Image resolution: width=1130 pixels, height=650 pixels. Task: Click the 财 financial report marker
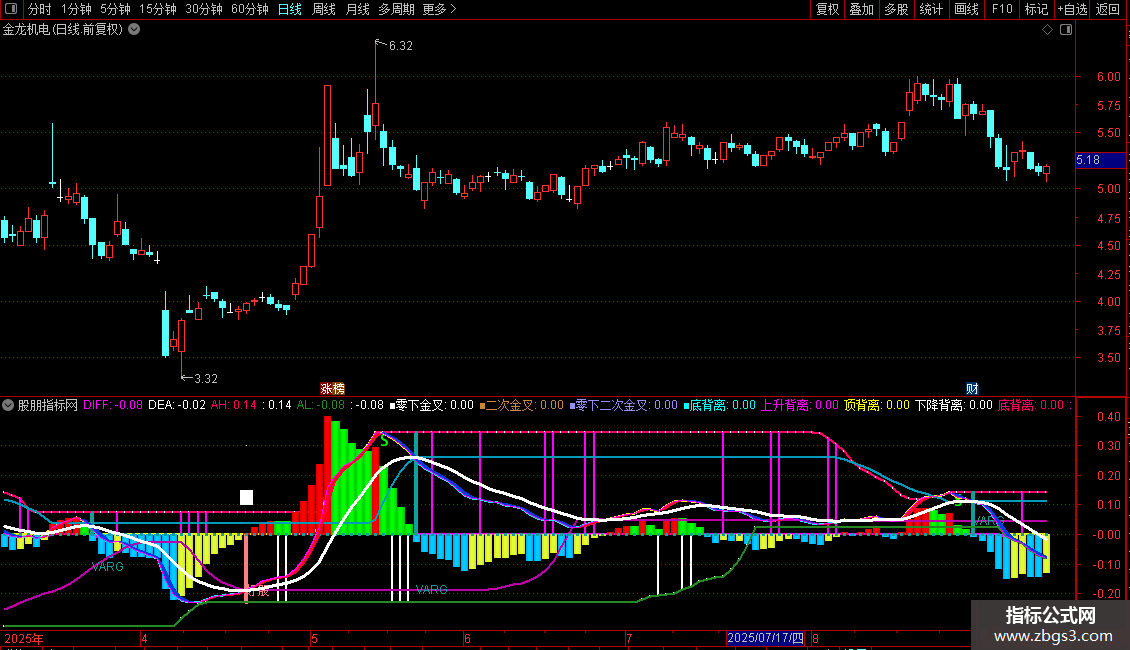click(972, 388)
